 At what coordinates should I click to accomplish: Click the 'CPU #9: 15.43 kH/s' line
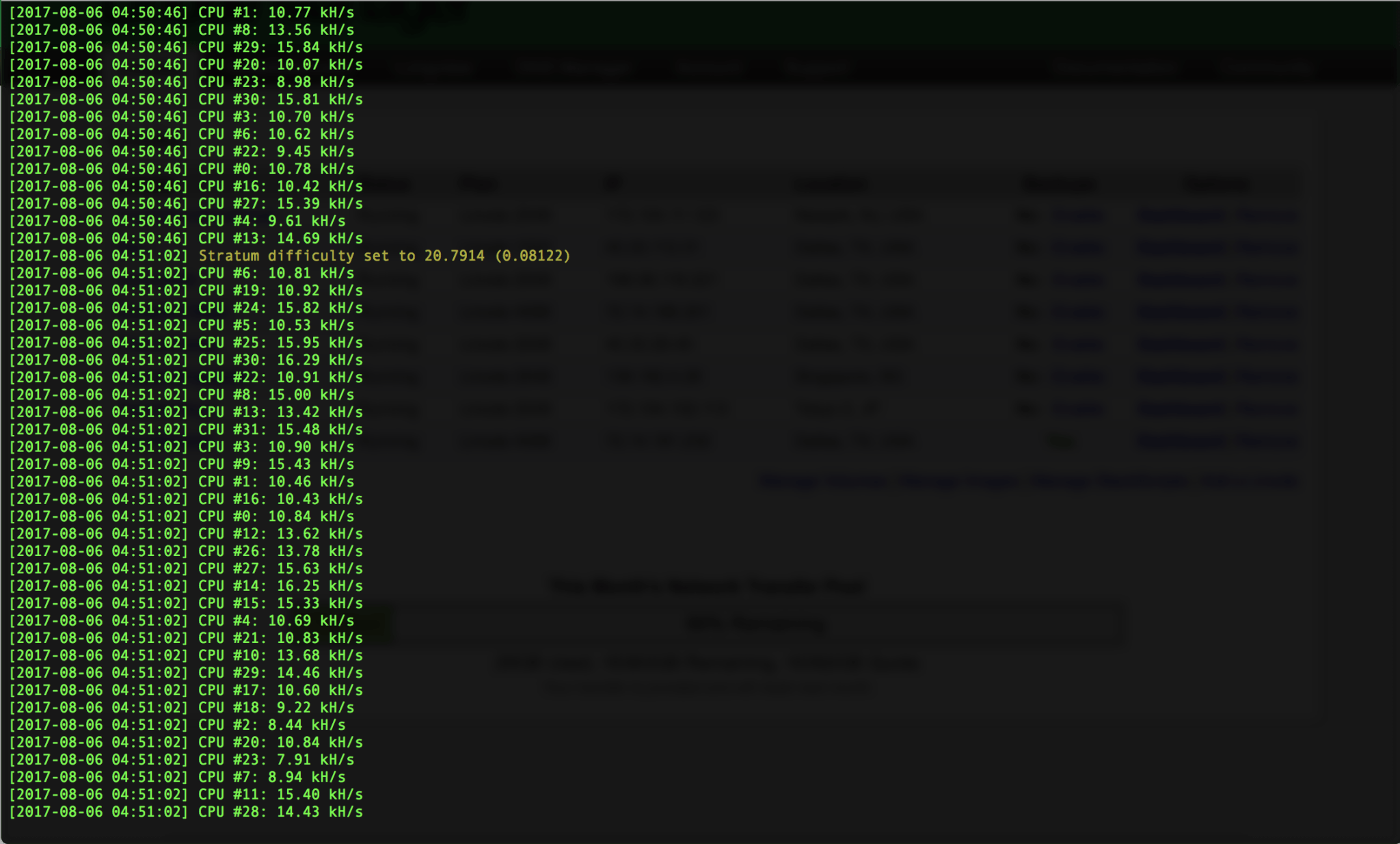point(181,464)
